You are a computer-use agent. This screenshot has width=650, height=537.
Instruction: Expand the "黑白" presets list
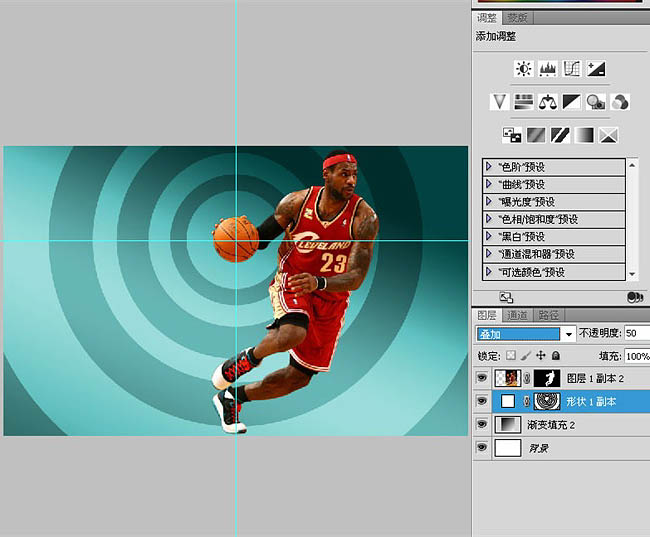click(489, 237)
